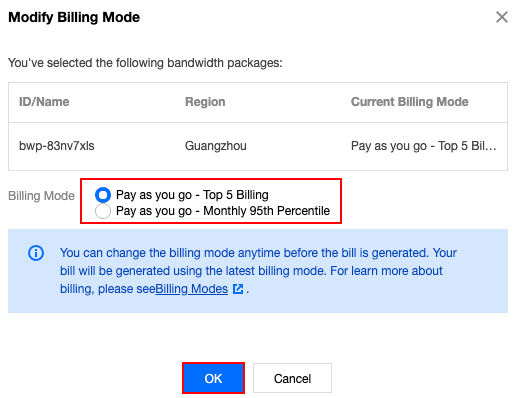
Task: Click the blue info circle icon
Action: [x=36, y=253]
